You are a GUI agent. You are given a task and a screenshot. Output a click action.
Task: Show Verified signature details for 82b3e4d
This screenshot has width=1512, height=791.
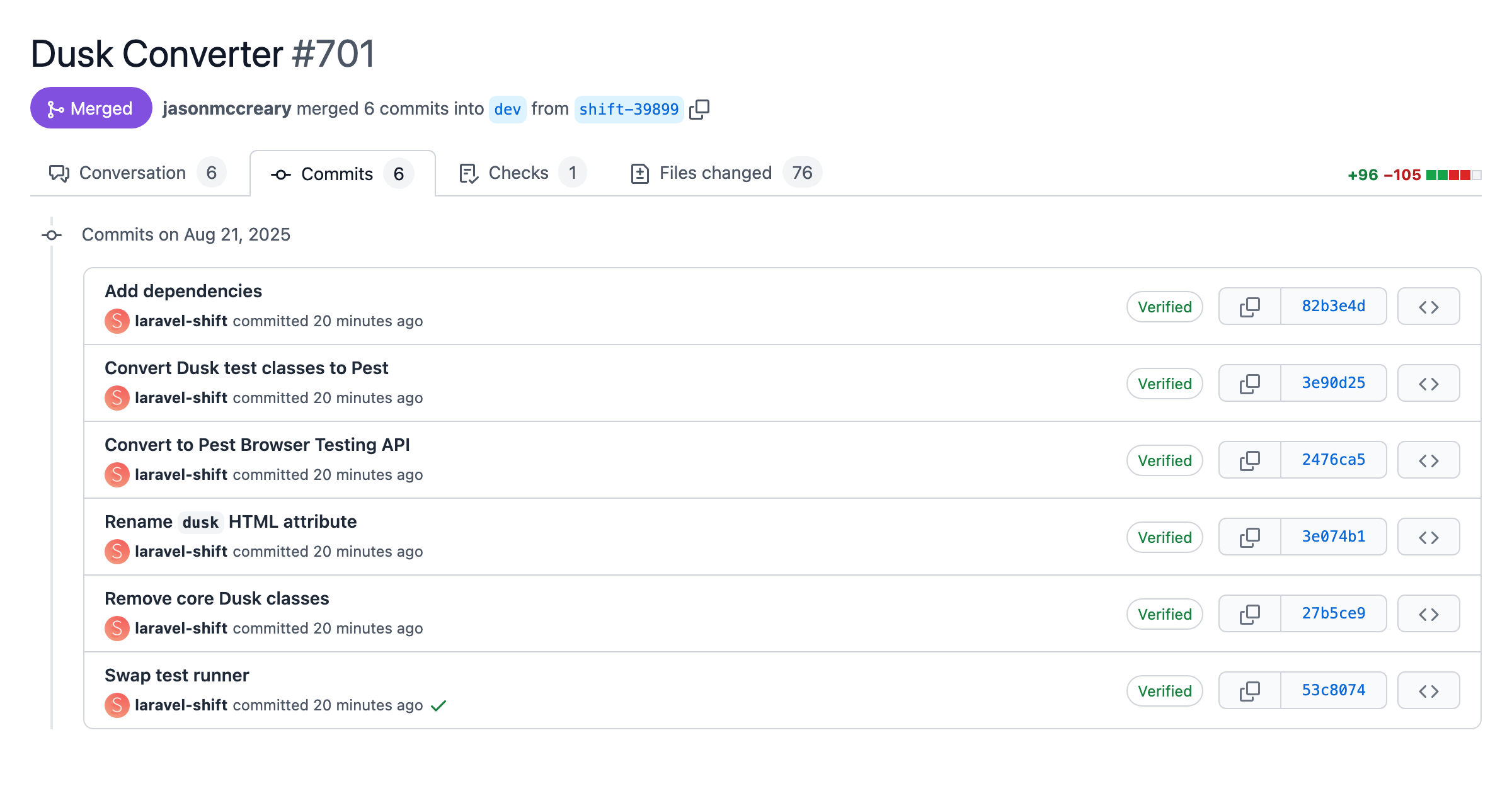point(1165,307)
